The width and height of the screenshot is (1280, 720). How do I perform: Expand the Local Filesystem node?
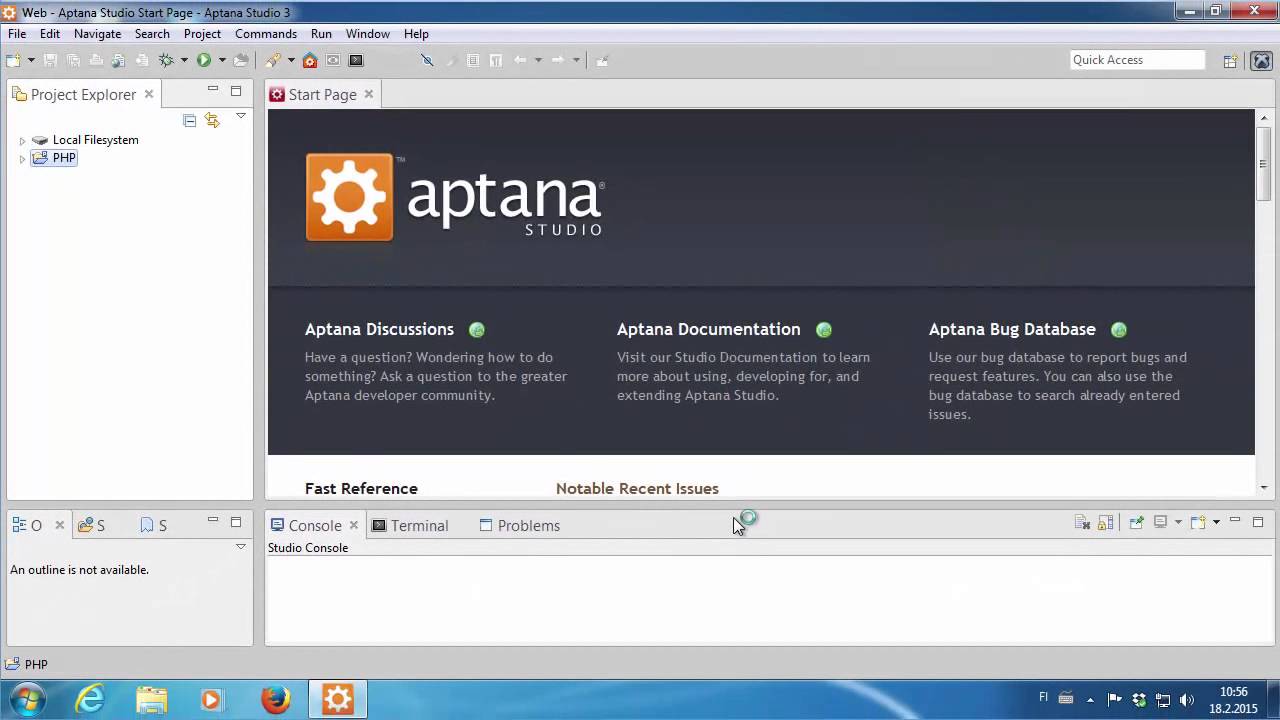(x=22, y=141)
